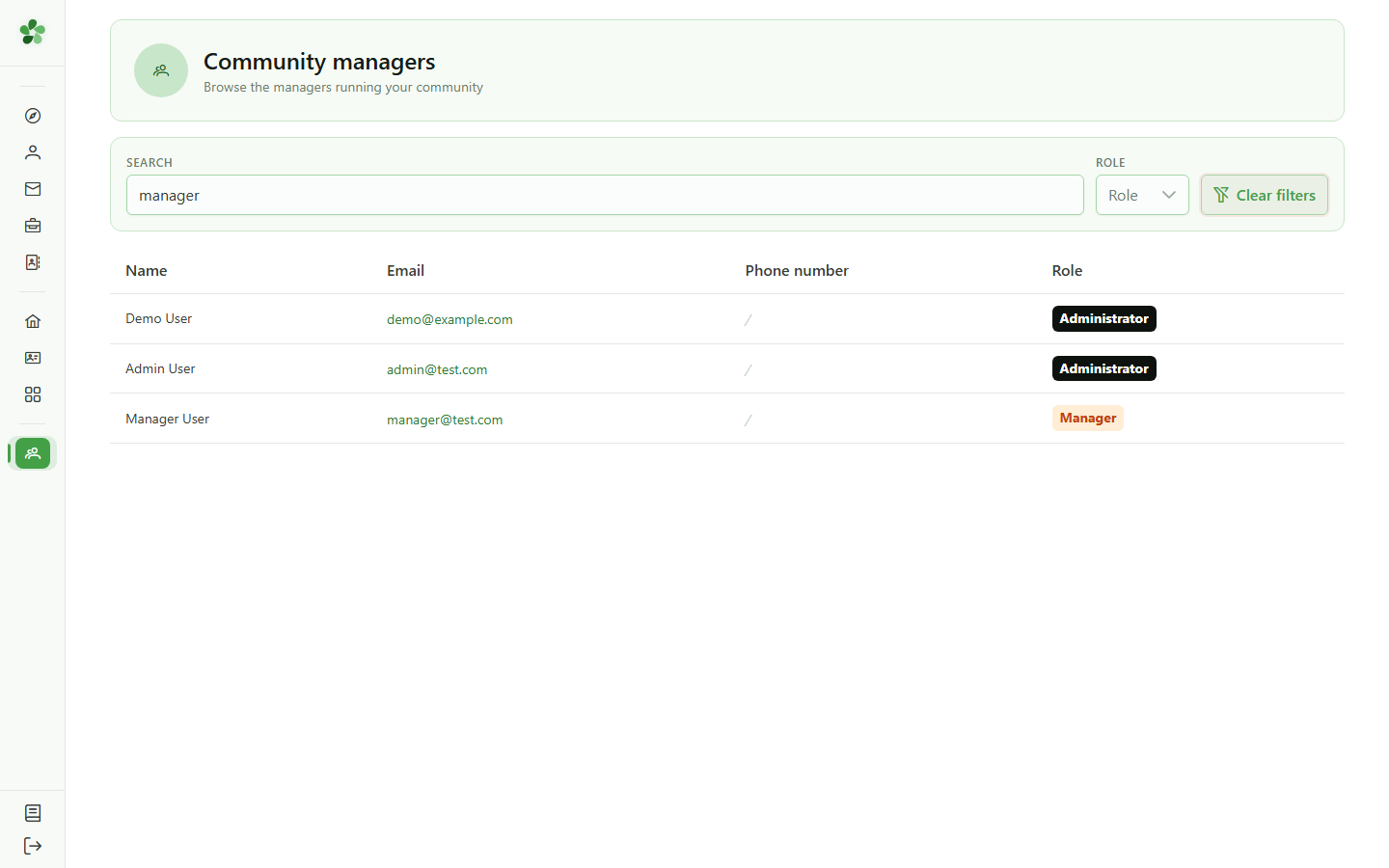Screen dimensions: 1389x868
Task: Click the 'ROLE' filter label
Action: coord(1110,162)
